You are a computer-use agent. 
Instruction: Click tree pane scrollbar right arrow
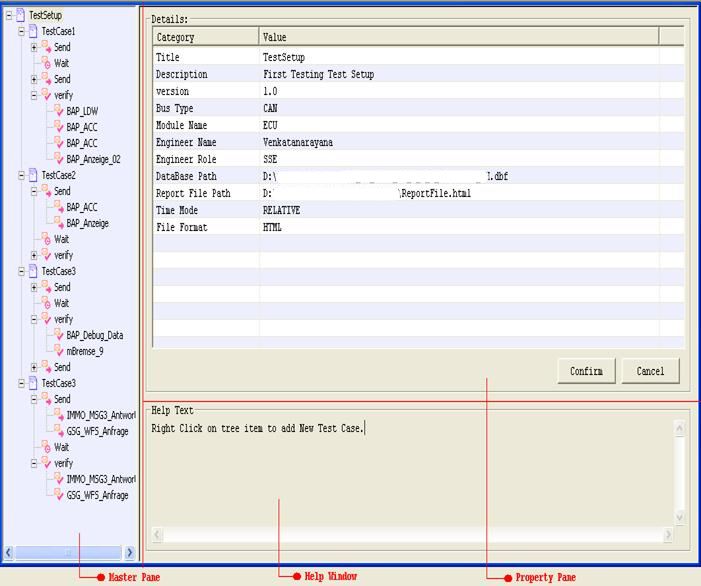click(130, 553)
